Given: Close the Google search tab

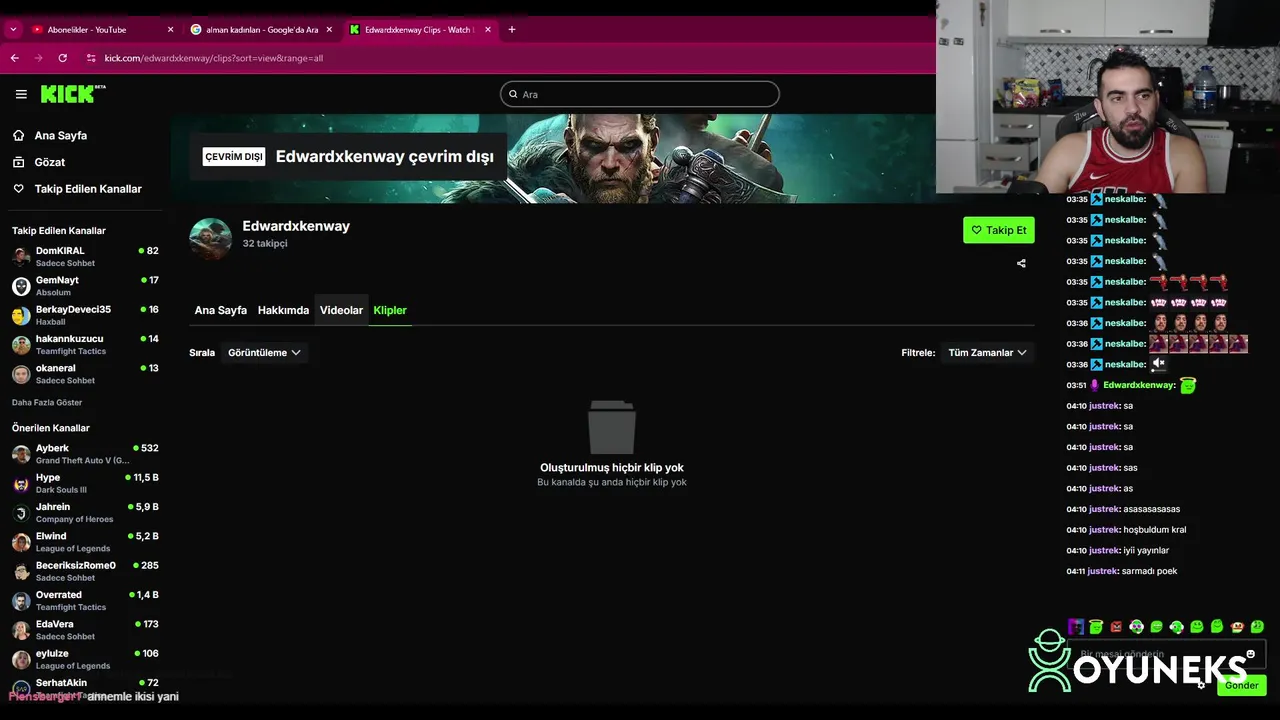Looking at the screenshot, I should click(x=329, y=29).
